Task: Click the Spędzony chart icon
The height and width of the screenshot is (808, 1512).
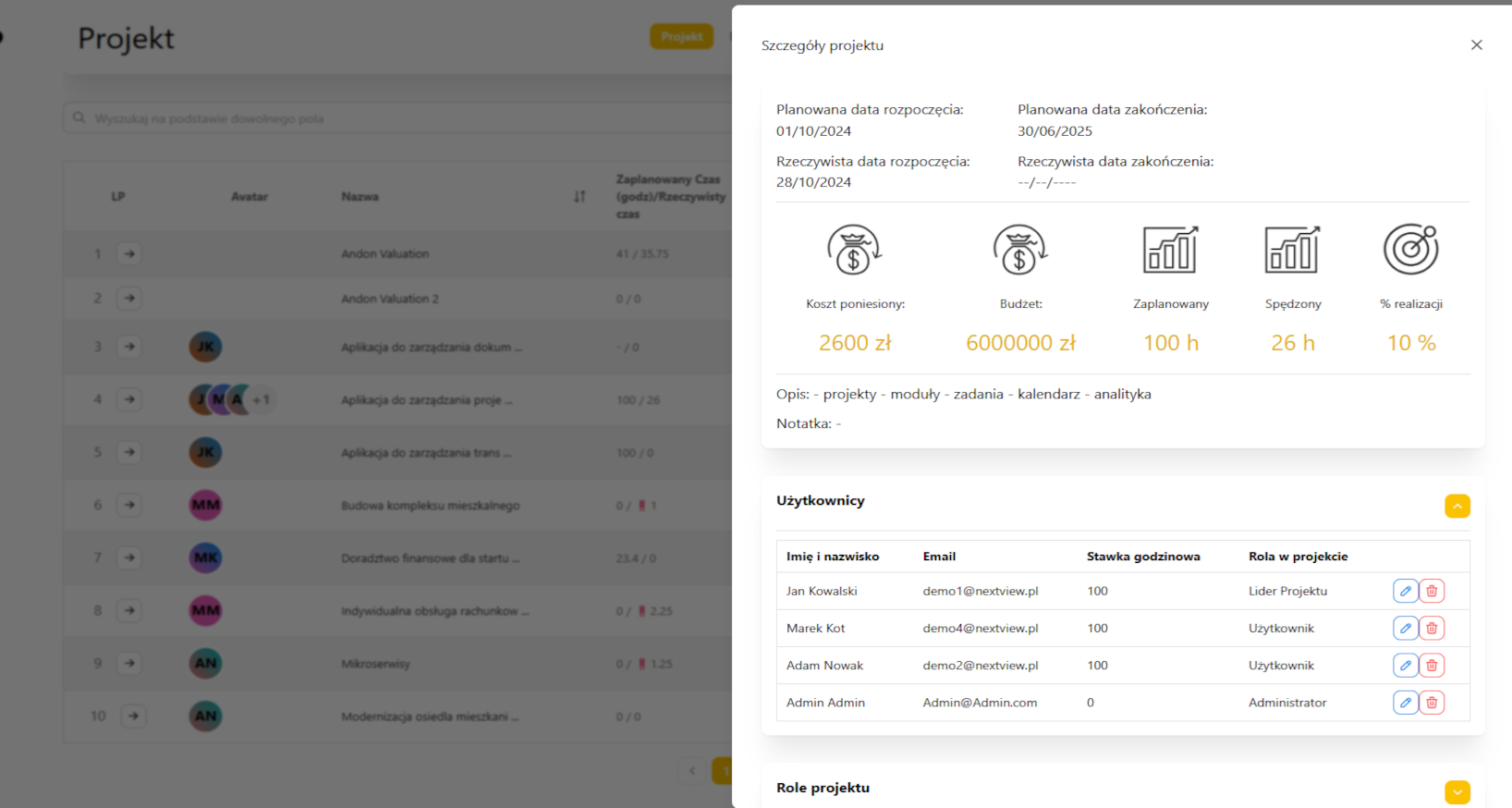Action: [x=1292, y=250]
